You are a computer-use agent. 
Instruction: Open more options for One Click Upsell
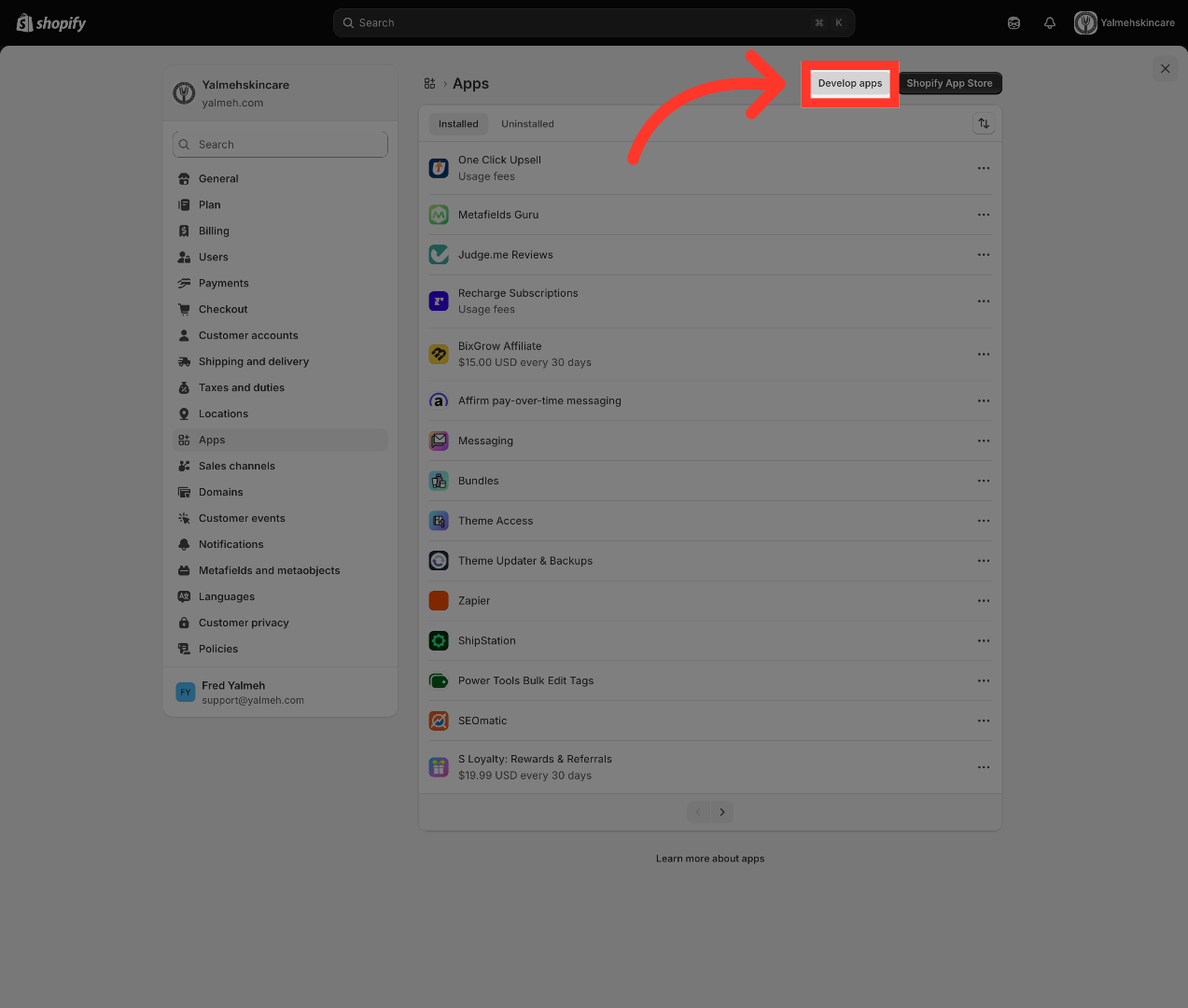(984, 168)
